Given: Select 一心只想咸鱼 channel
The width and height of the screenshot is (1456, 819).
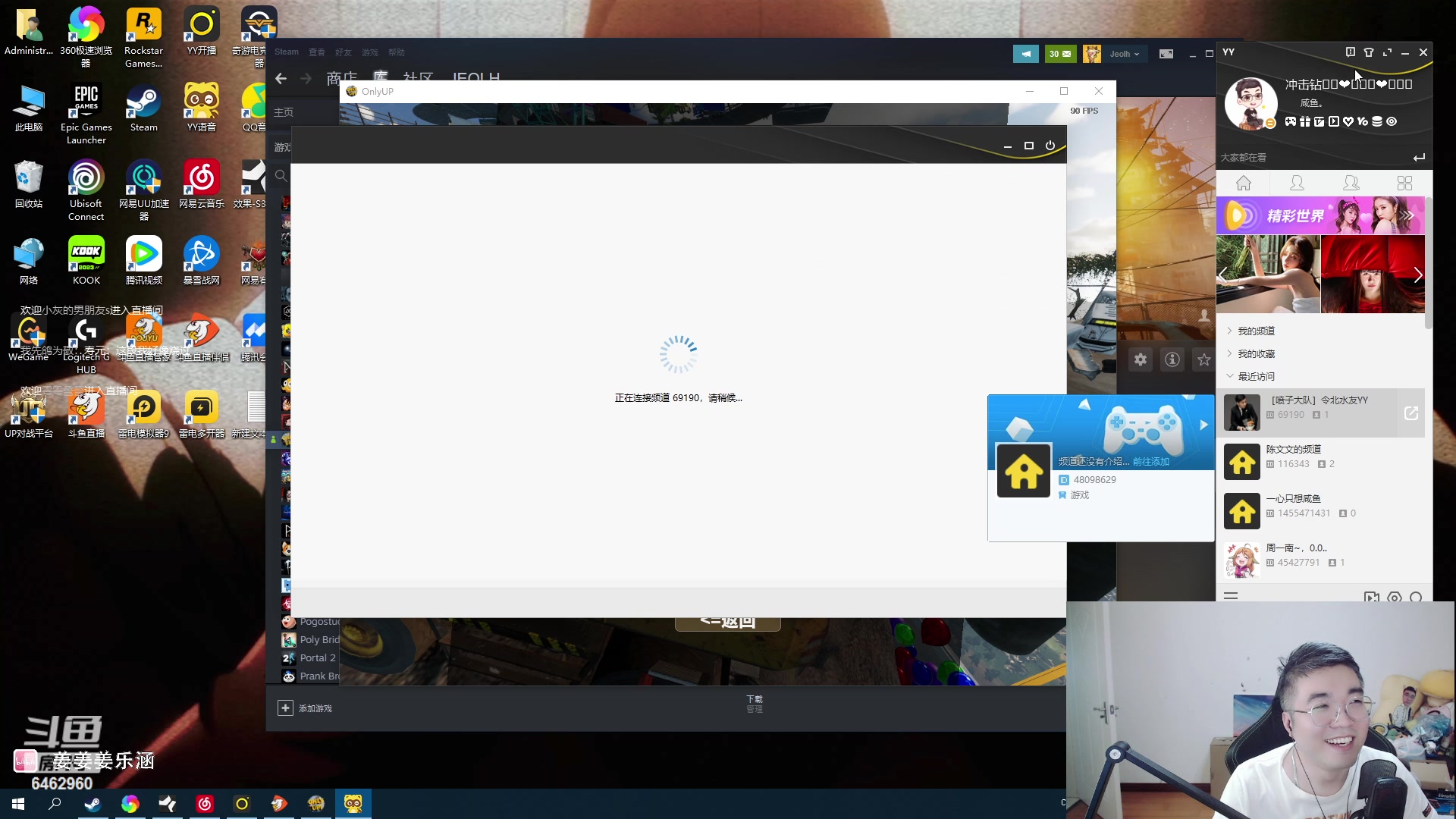Looking at the screenshot, I should pyautogui.click(x=1320, y=511).
